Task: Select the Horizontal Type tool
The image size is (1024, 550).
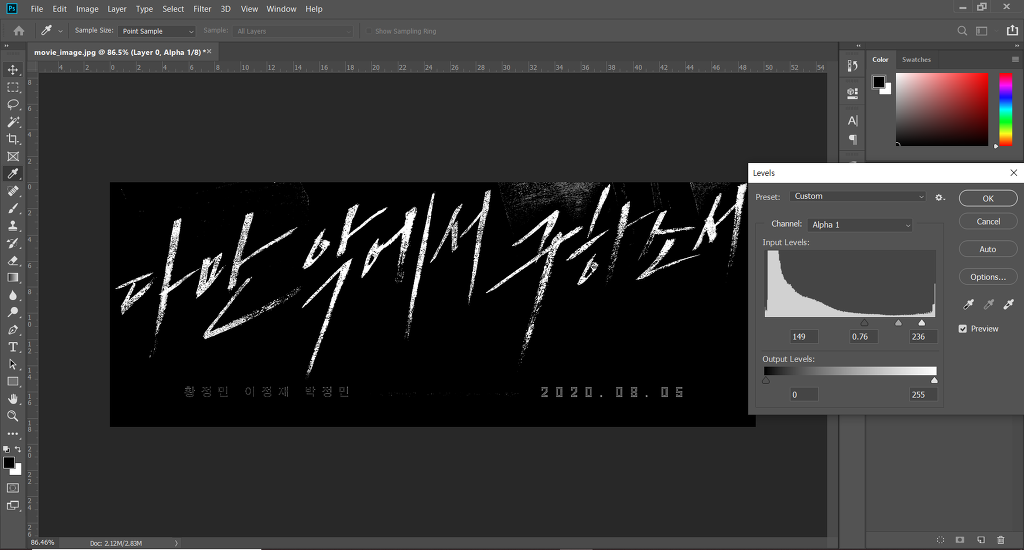Action: point(12,347)
